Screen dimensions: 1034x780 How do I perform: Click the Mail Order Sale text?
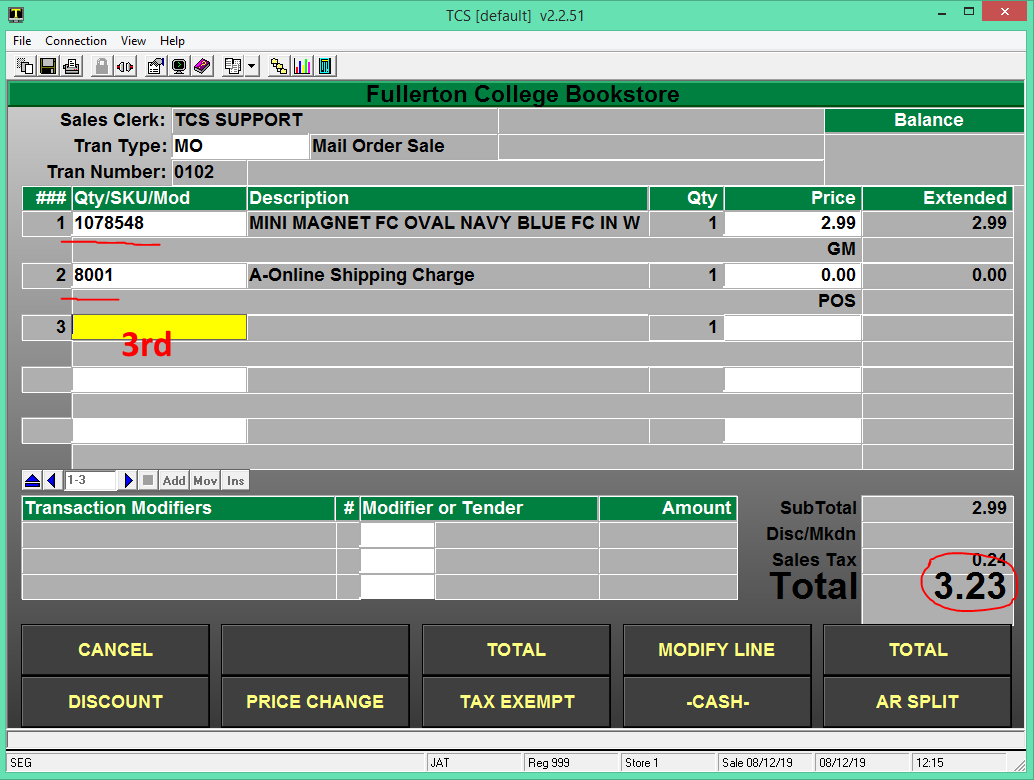click(378, 146)
